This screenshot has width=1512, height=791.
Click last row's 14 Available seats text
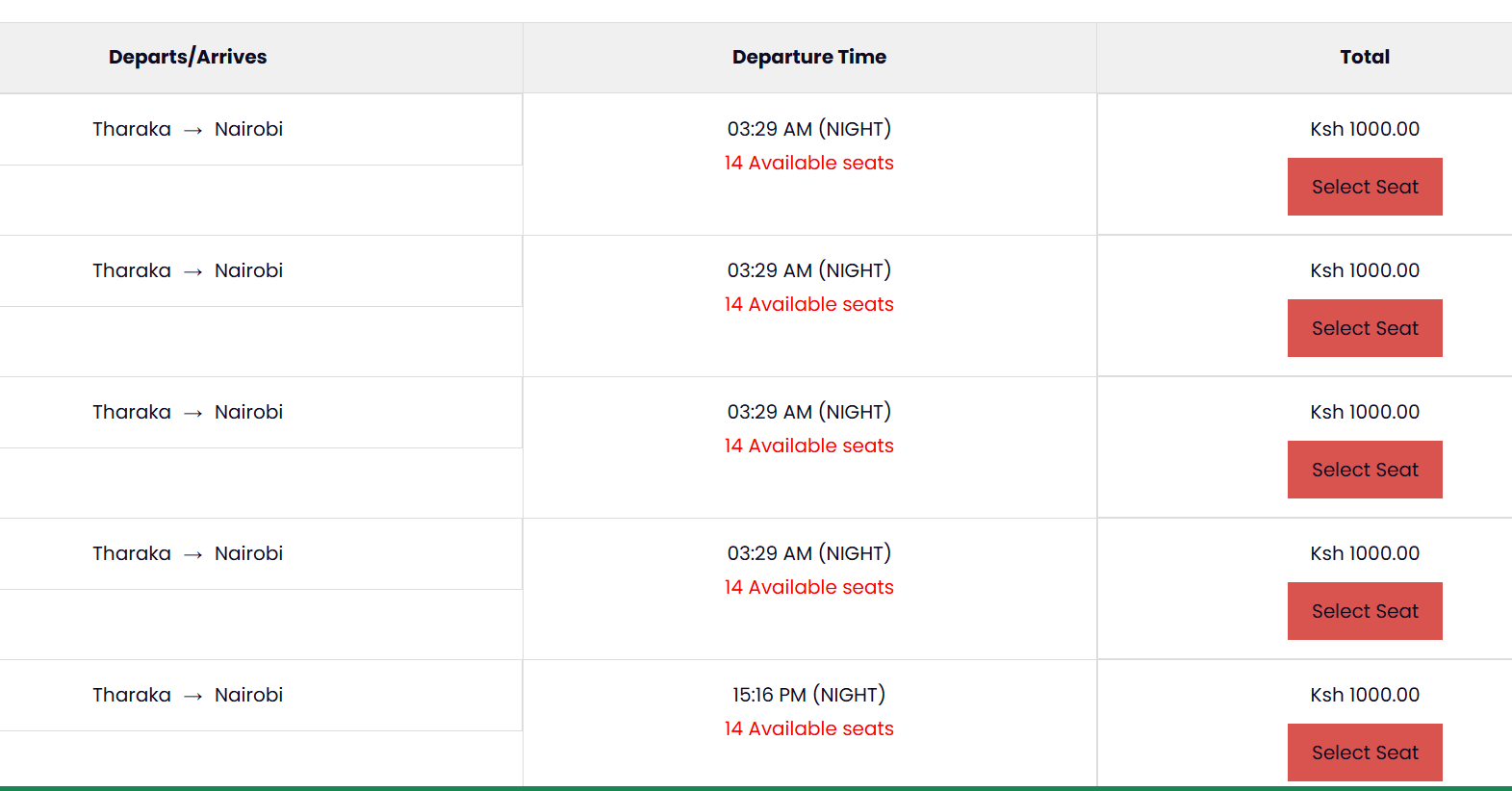pos(809,728)
